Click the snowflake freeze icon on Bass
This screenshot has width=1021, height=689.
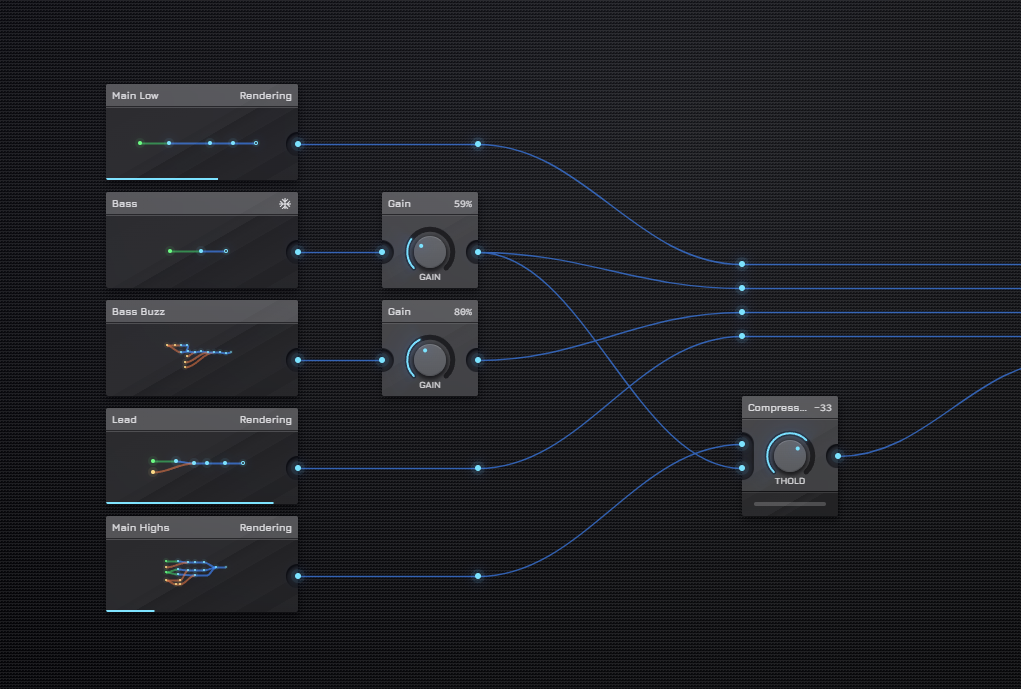285,204
